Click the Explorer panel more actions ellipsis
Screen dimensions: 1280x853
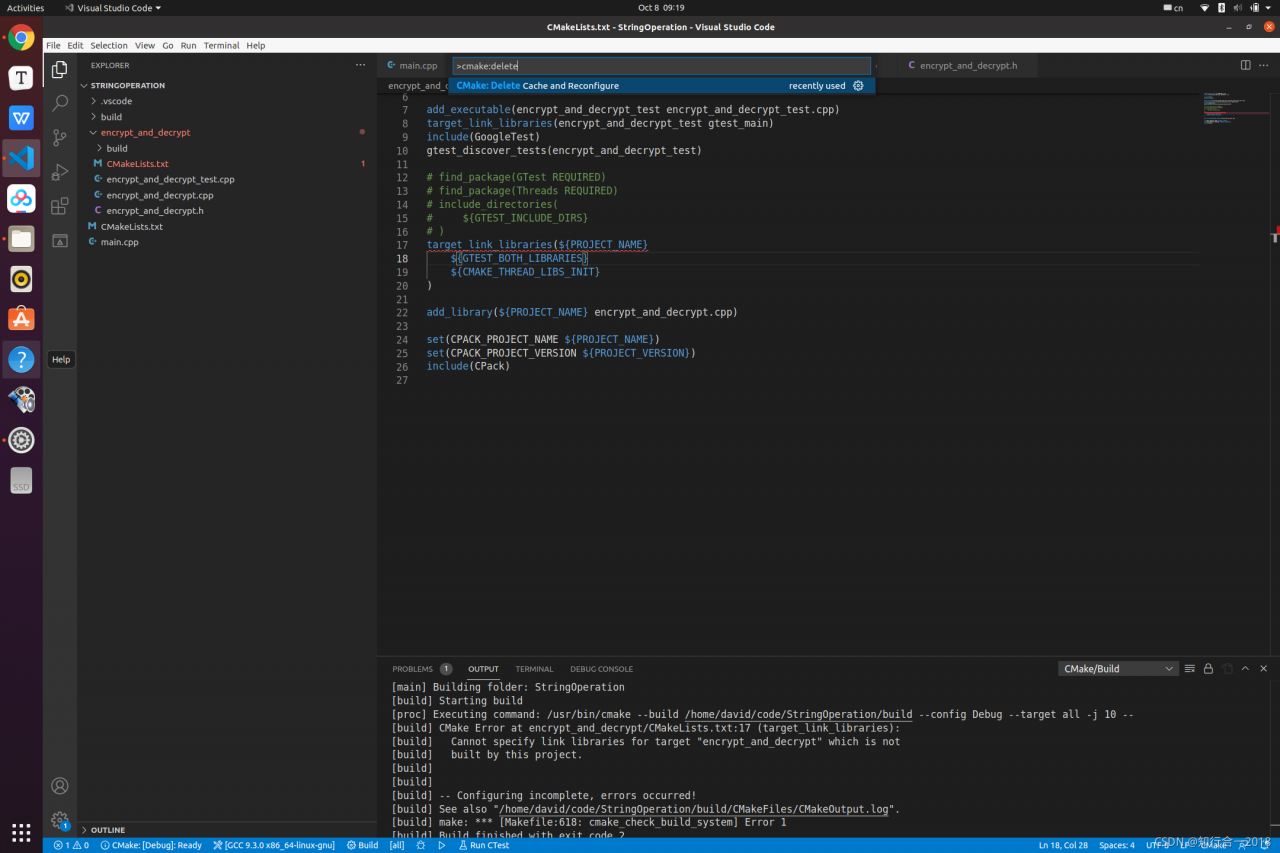(x=361, y=65)
